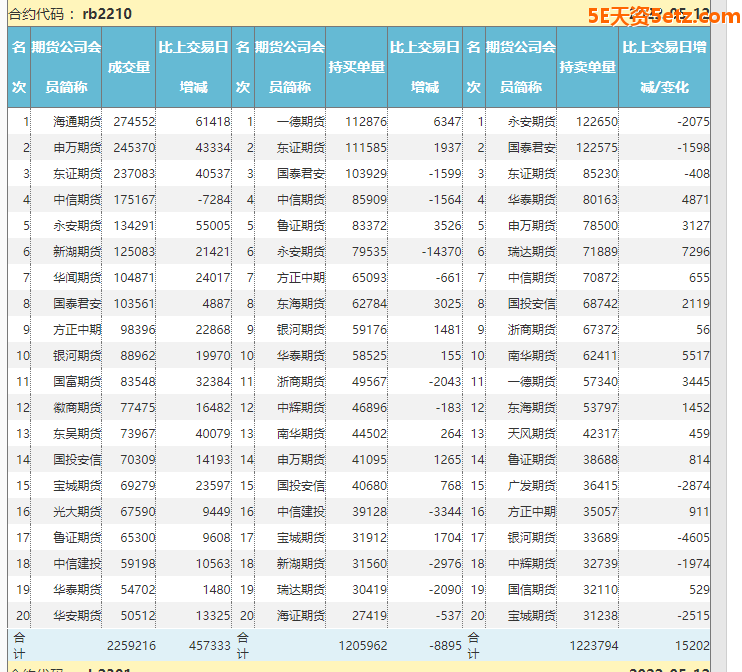
Task: Click long position value 111585
Action: (x=366, y=148)
